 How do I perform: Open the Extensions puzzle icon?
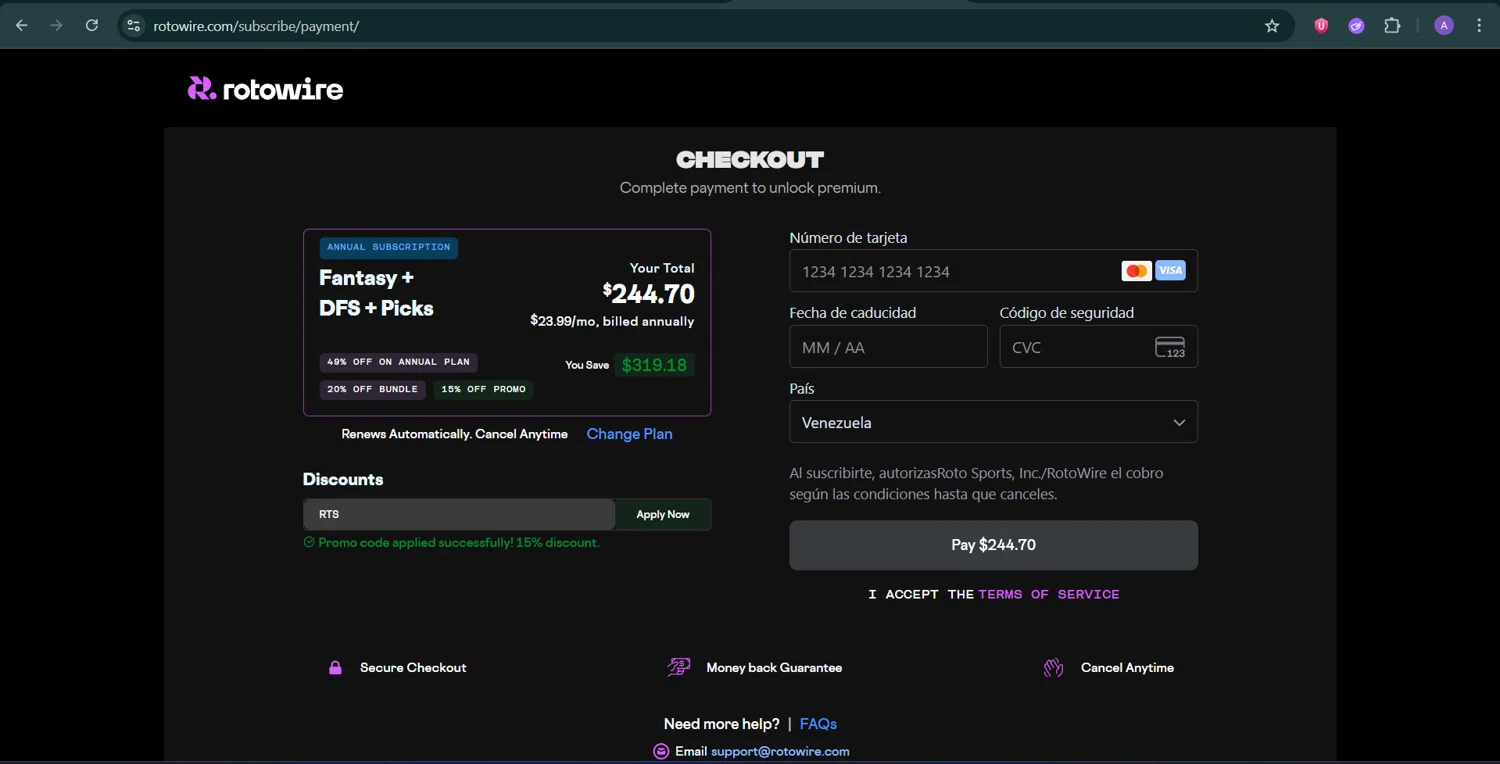(x=1392, y=26)
